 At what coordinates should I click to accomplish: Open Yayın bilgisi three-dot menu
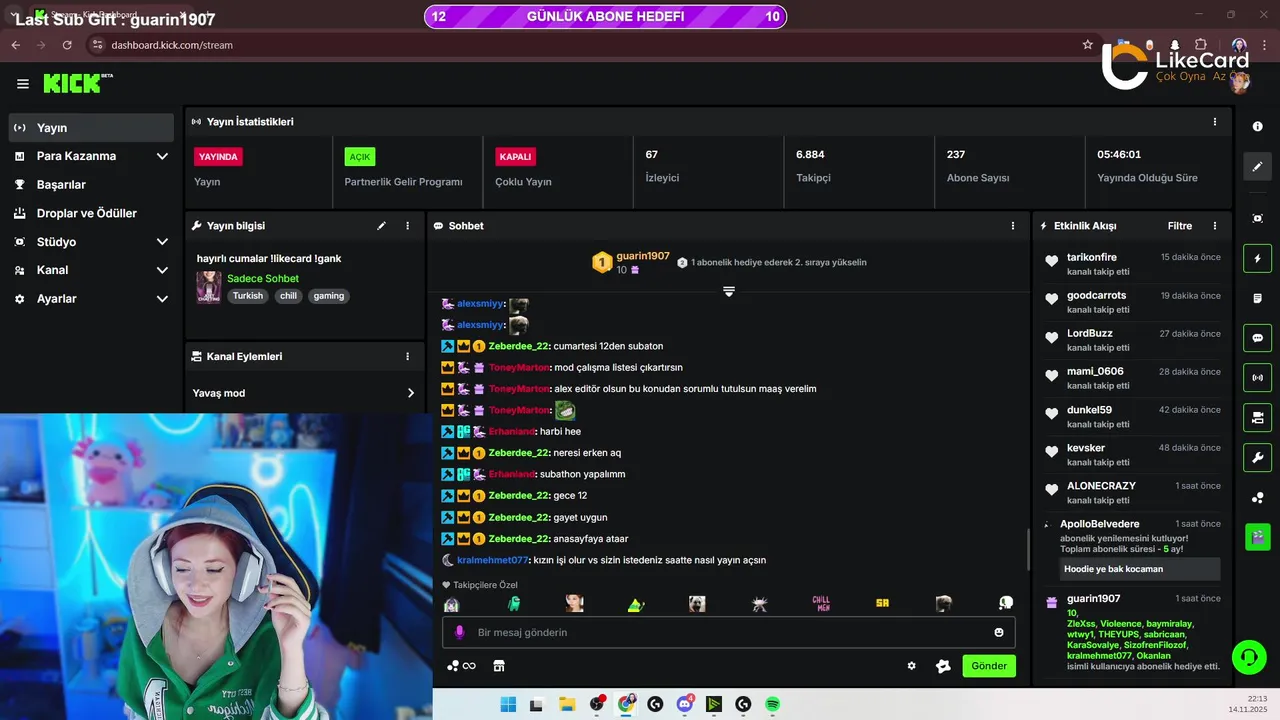click(407, 226)
